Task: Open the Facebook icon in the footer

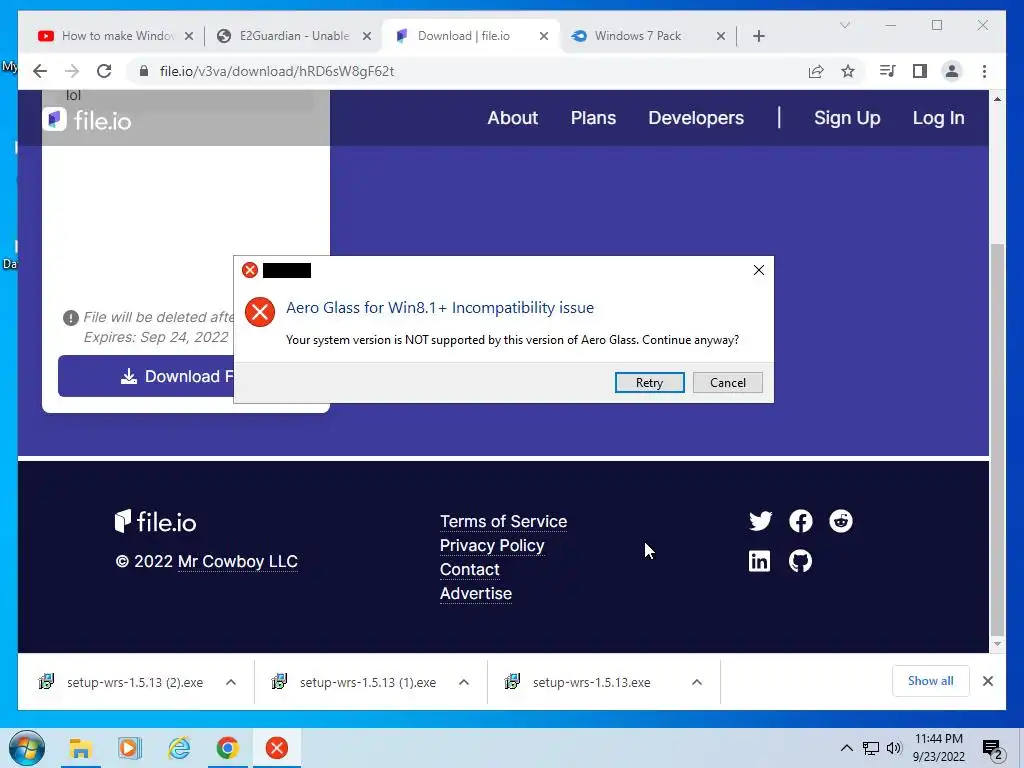Action: click(x=801, y=521)
